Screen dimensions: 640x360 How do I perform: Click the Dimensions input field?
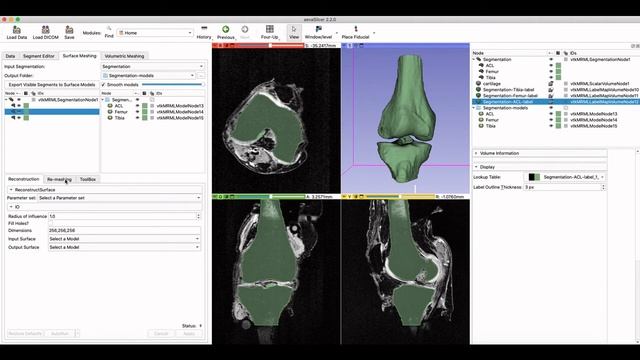[x=124, y=230]
